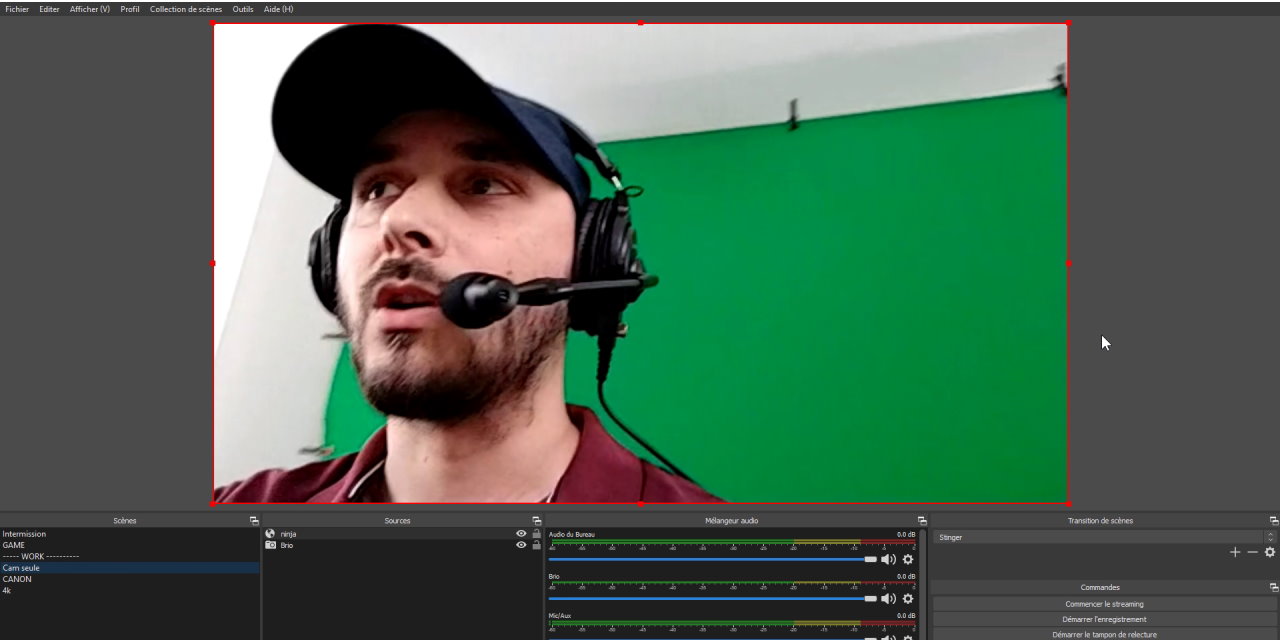The width and height of the screenshot is (1280, 640).
Task: Undock the Scènes panel
Action: pyautogui.click(x=254, y=521)
